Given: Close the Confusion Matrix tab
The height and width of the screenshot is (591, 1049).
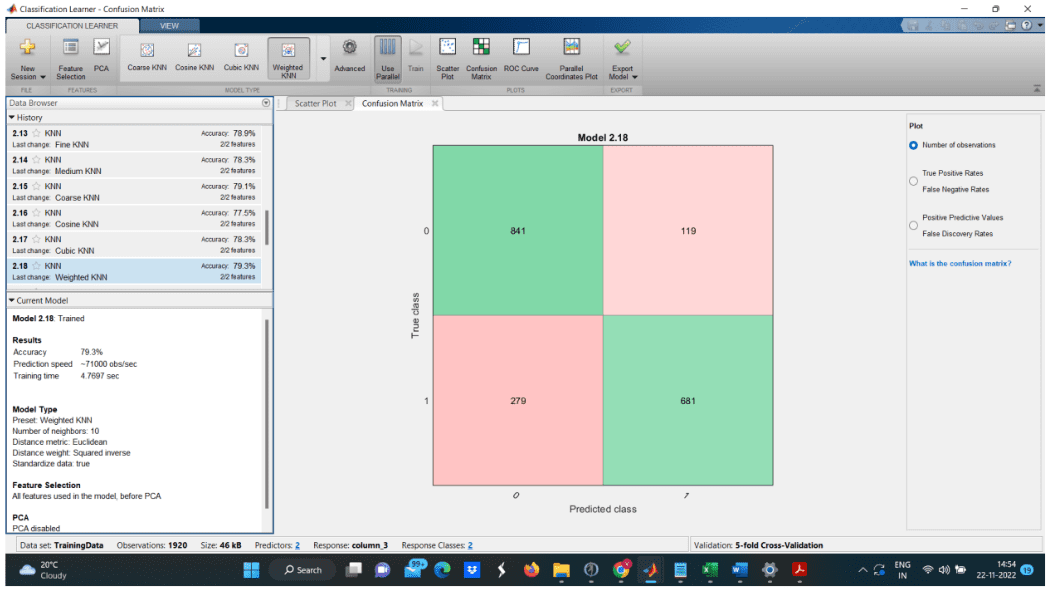Looking at the screenshot, I should [435, 104].
